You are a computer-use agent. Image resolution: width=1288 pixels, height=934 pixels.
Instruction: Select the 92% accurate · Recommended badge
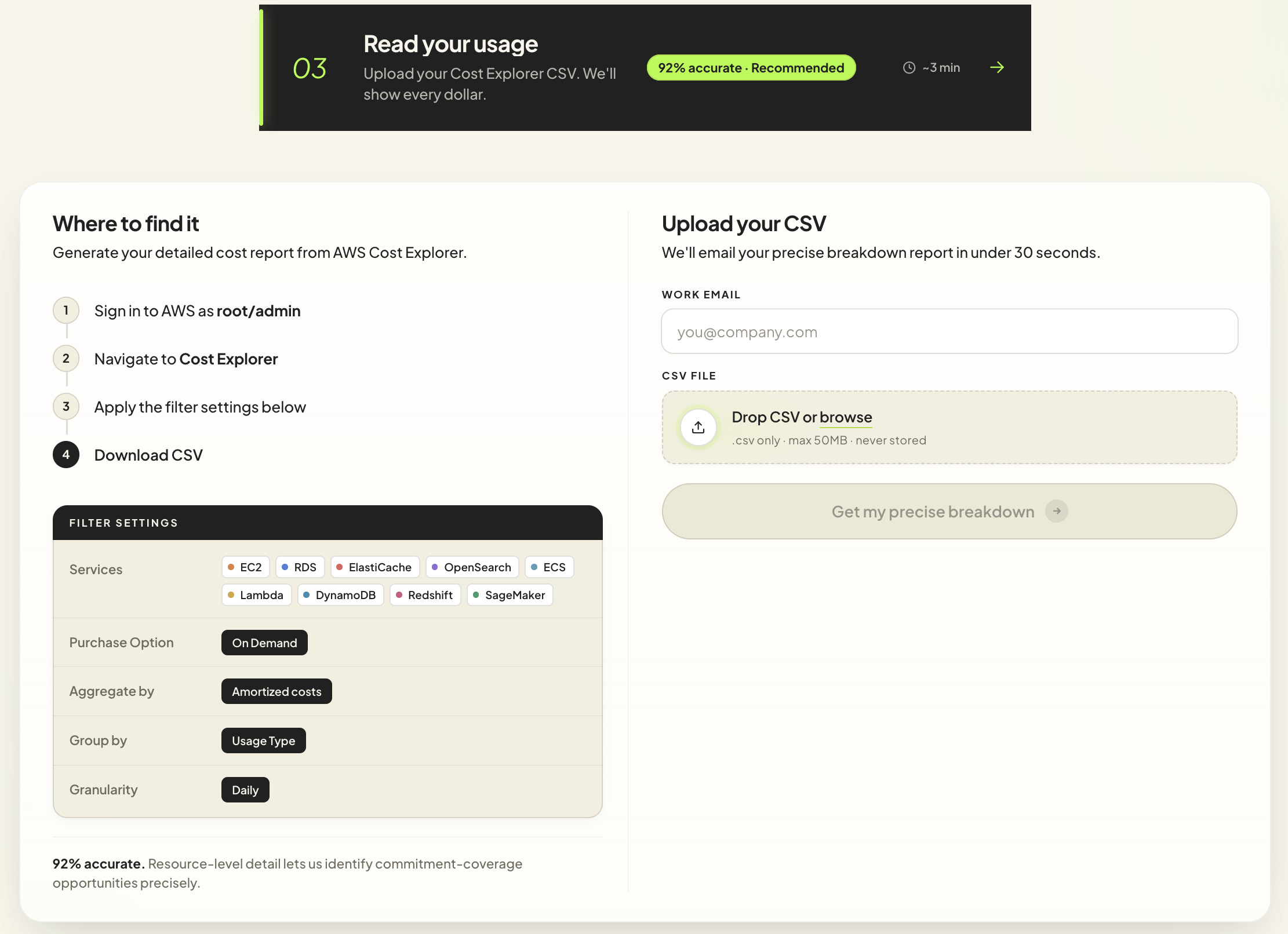click(x=751, y=68)
